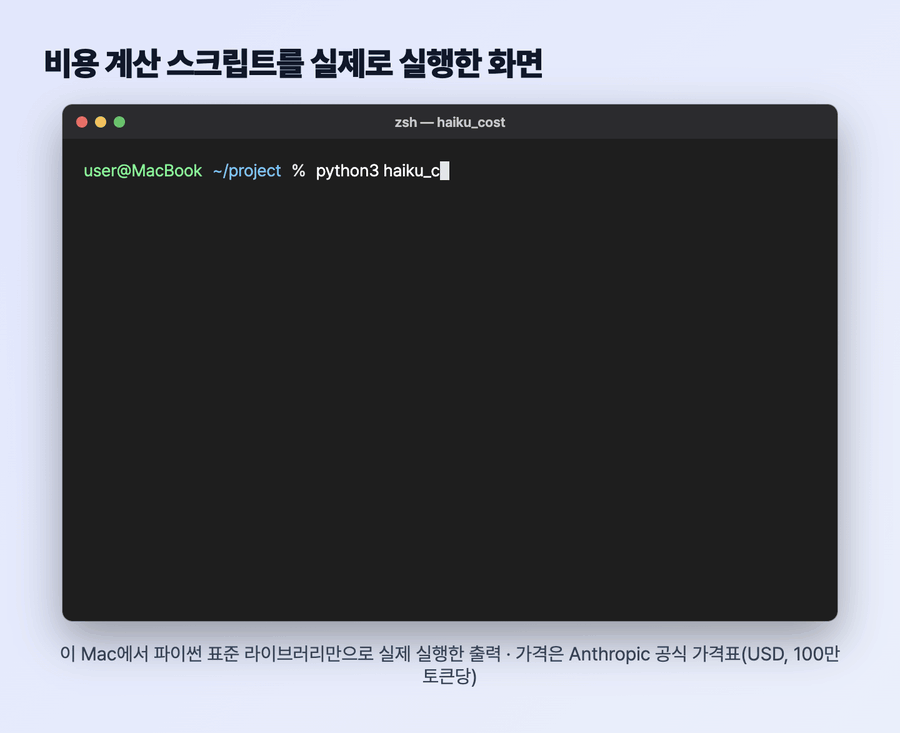The height and width of the screenshot is (733, 900).
Task: Click the title 'zsh — haiku_cost'
Action: click(x=449, y=122)
